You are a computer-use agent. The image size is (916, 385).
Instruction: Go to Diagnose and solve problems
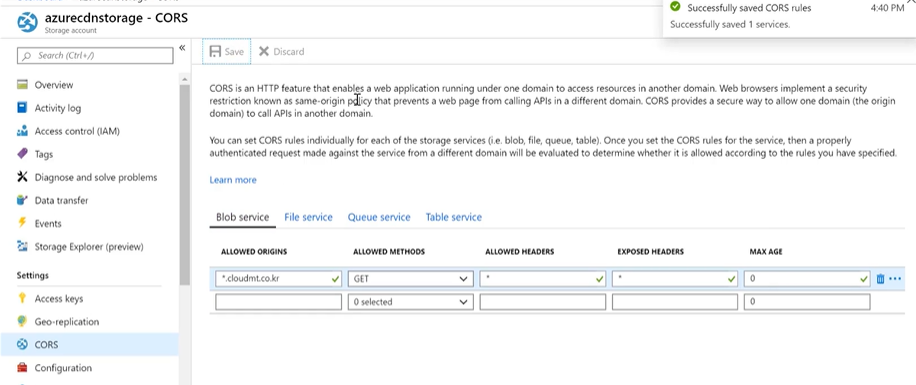[x=96, y=177]
